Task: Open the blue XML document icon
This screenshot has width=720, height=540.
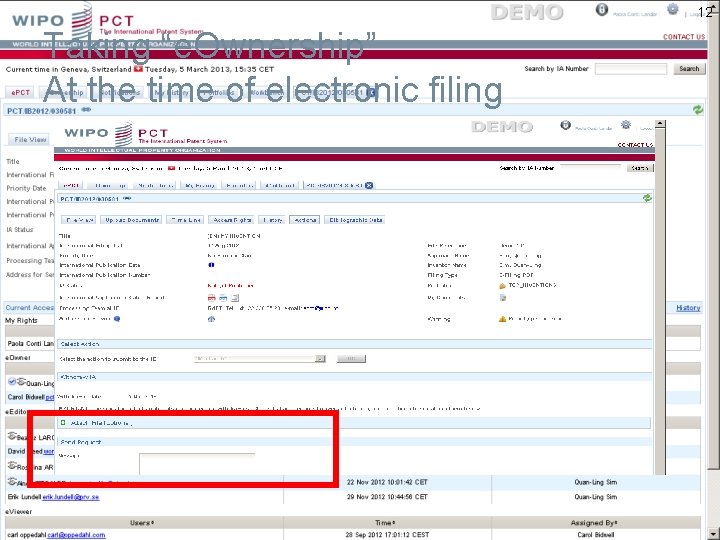Action: 223,298
